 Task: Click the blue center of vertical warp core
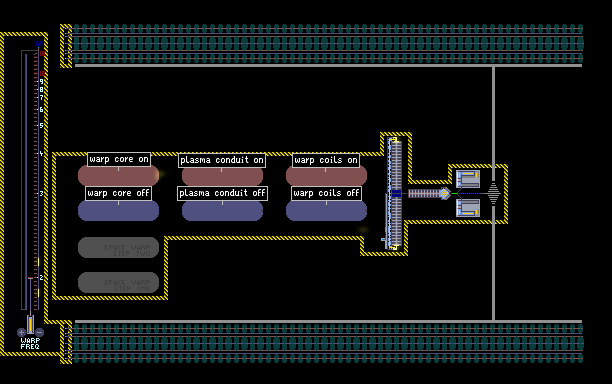397,193
